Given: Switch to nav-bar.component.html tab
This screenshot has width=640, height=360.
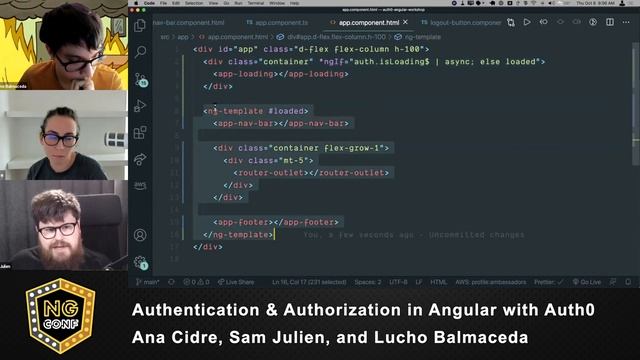Looking at the screenshot, I should click(x=189, y=22).
